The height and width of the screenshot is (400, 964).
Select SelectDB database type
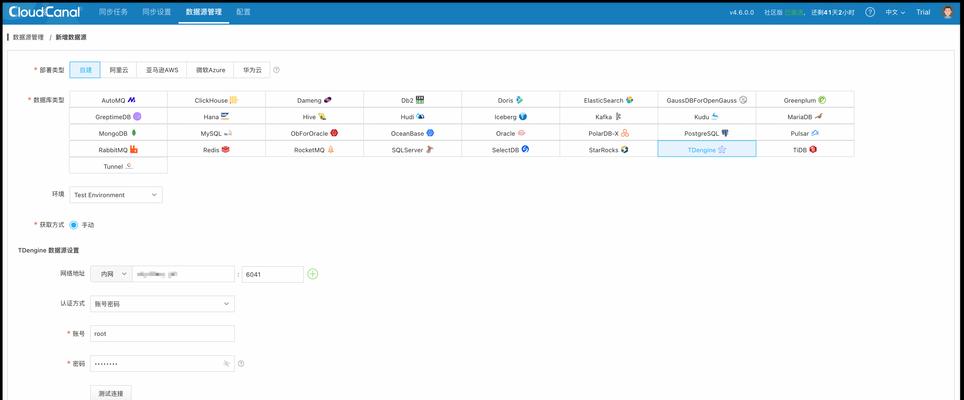pos(510,149)
